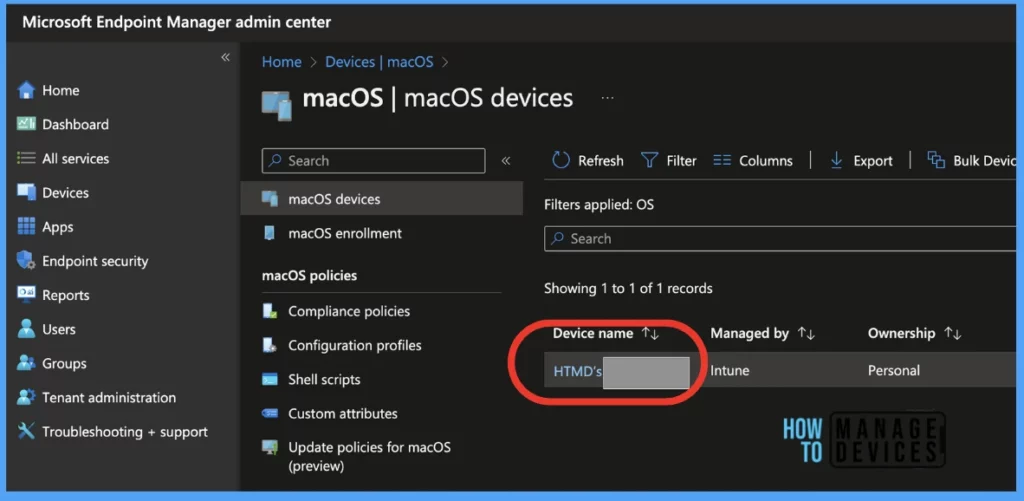Click the All services list icon
The image size is (1024, 501).
[26, 158]
